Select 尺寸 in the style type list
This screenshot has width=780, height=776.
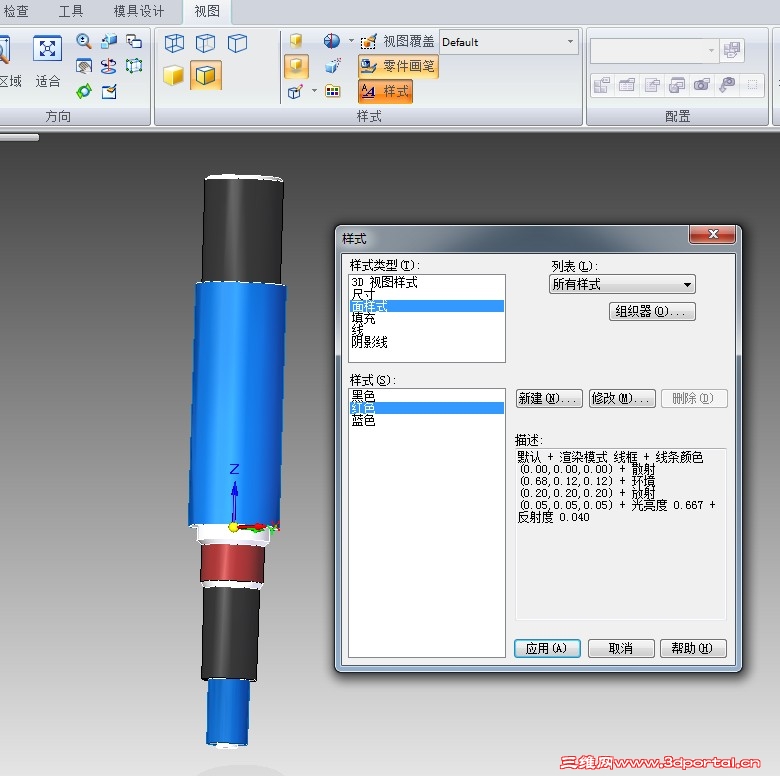[426, 294]
